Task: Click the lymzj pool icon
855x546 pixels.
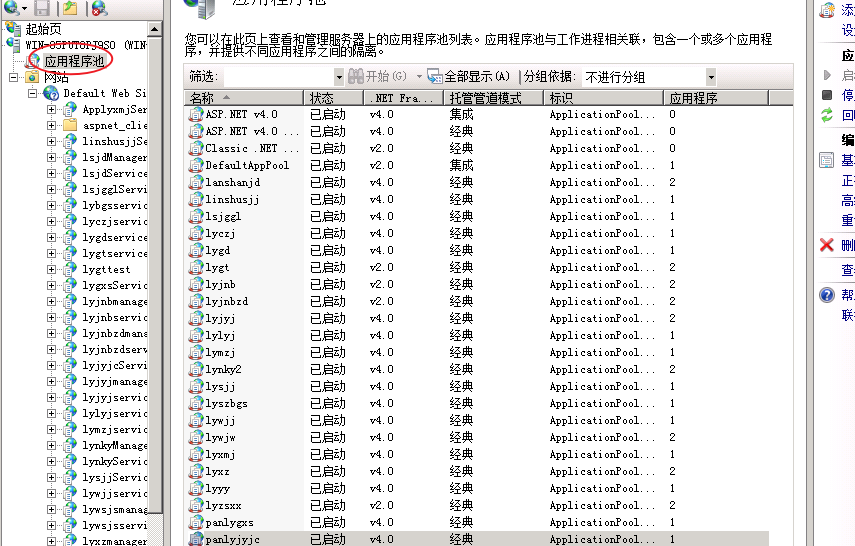Action: pos(196,352)
